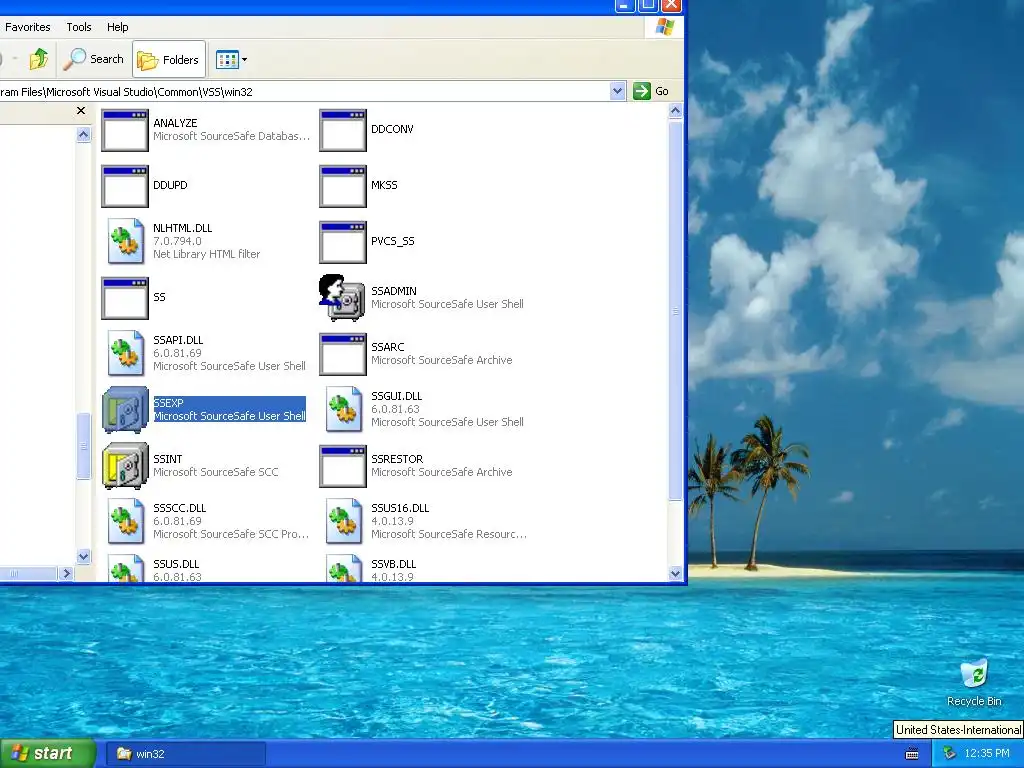Select the SSARC program icon
Viewport: 1024px width, 768px height.
[x=343, y=355]
